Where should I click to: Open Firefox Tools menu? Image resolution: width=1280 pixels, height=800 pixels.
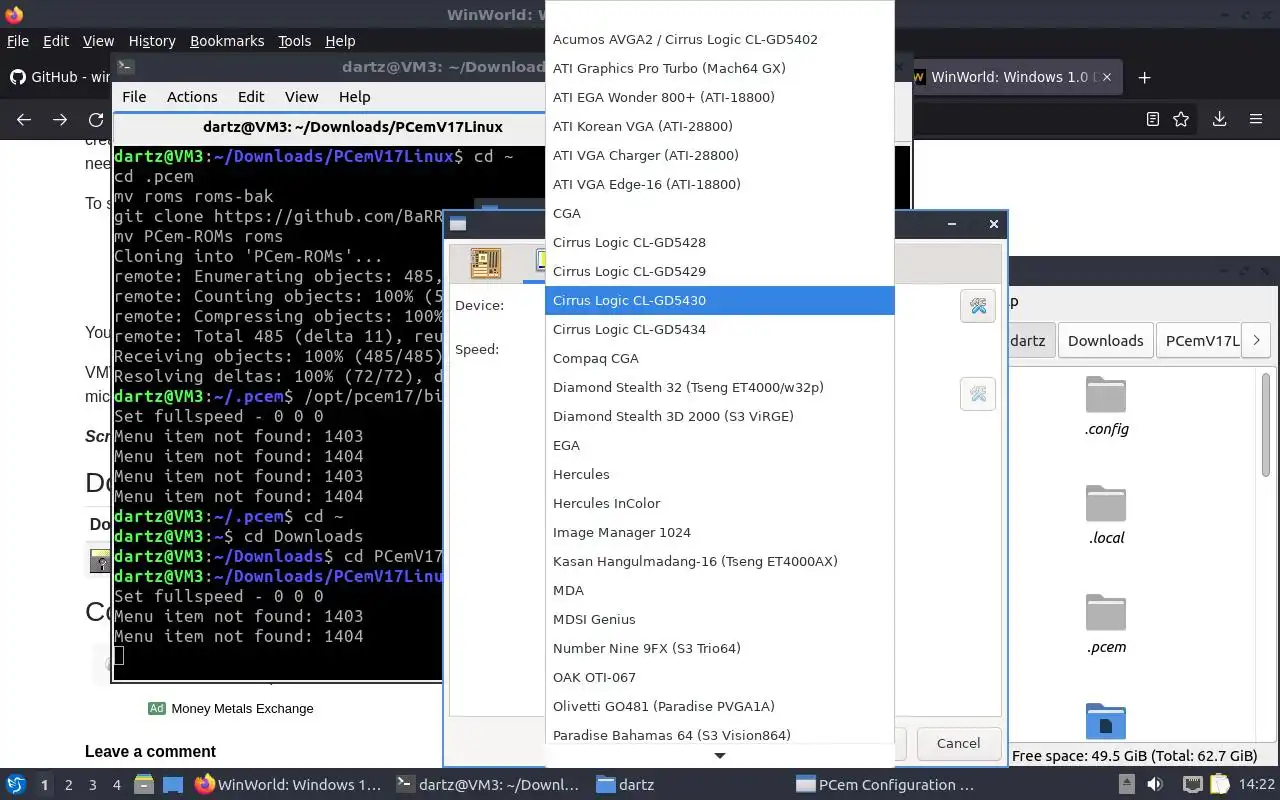pos(295,41)
